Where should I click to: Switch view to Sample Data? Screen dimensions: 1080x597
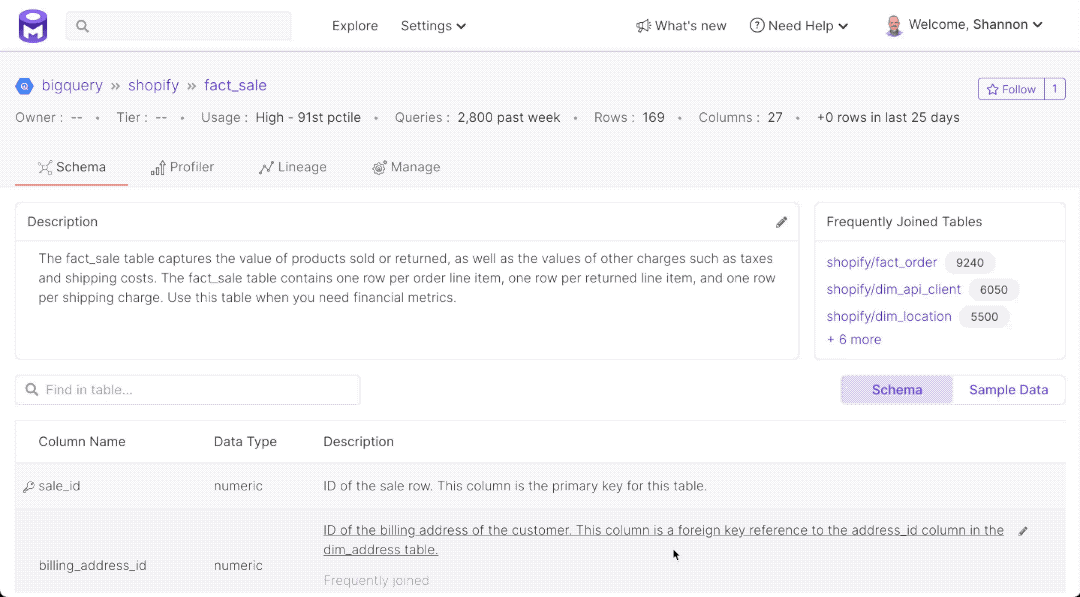pos(1008,390)
